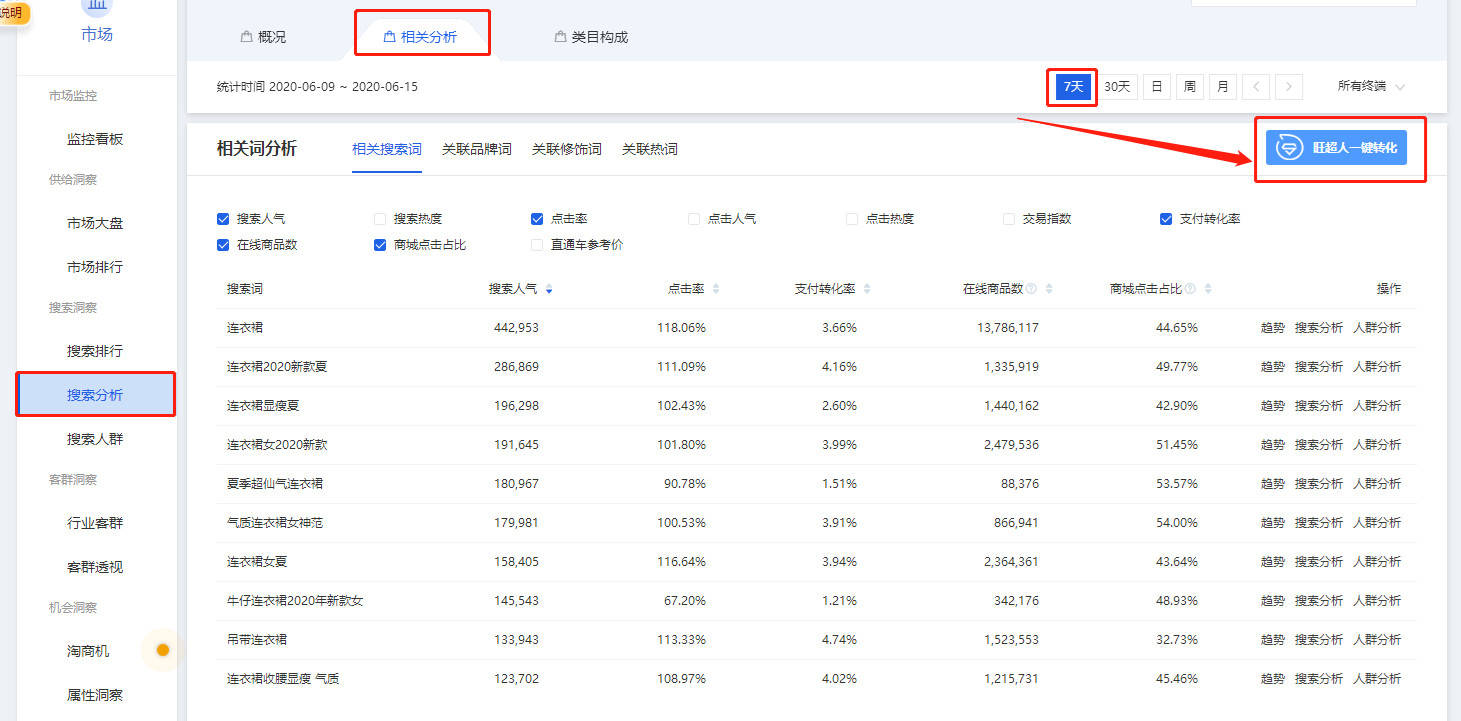
Task: Go to 搜索排行 in left menu
Action: coord(95,352)
